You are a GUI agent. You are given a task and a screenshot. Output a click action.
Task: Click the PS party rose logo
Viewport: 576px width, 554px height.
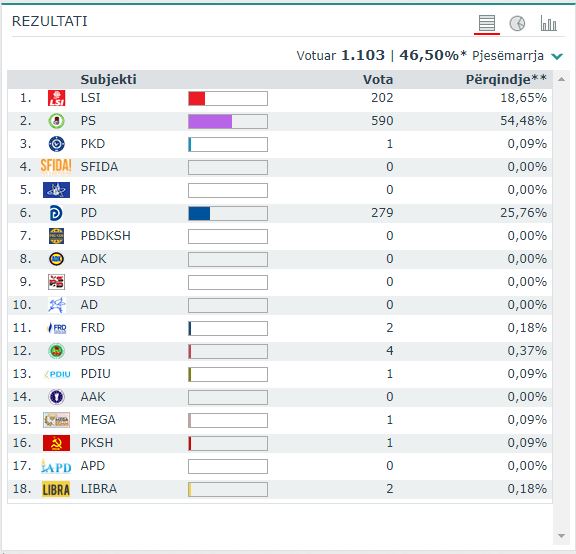(x=57, y=121)
